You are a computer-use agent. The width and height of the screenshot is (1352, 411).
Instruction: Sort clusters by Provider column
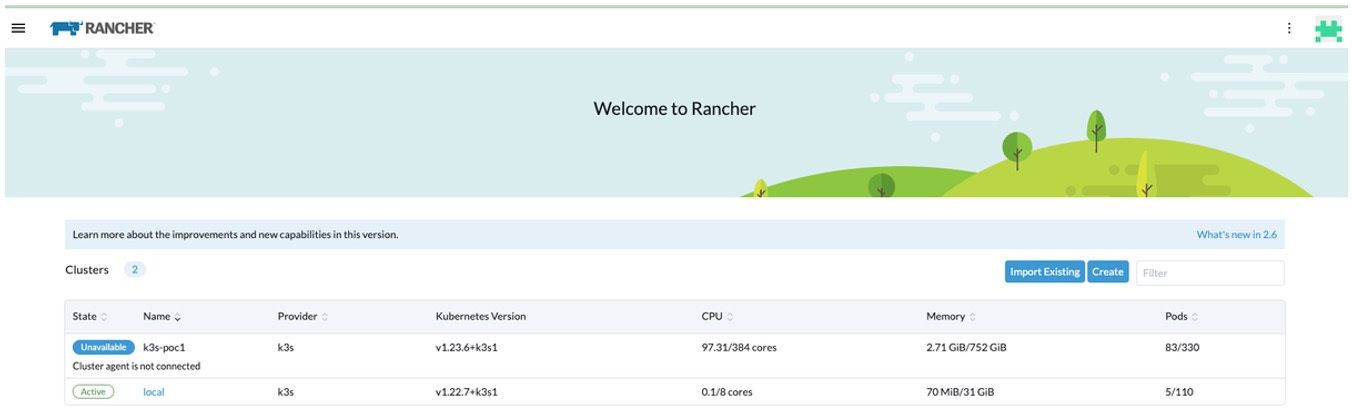(x=302, y=317)
